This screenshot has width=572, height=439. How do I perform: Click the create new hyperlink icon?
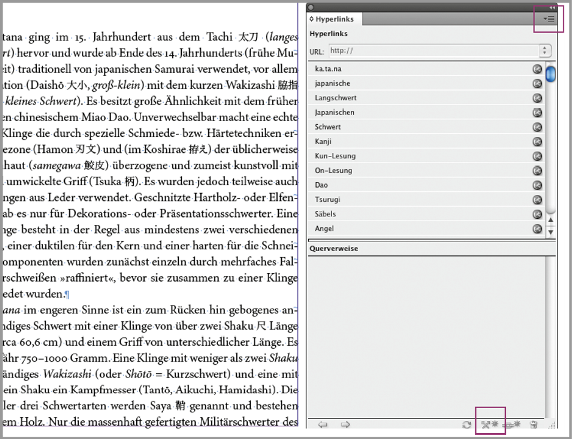(511, 424)
